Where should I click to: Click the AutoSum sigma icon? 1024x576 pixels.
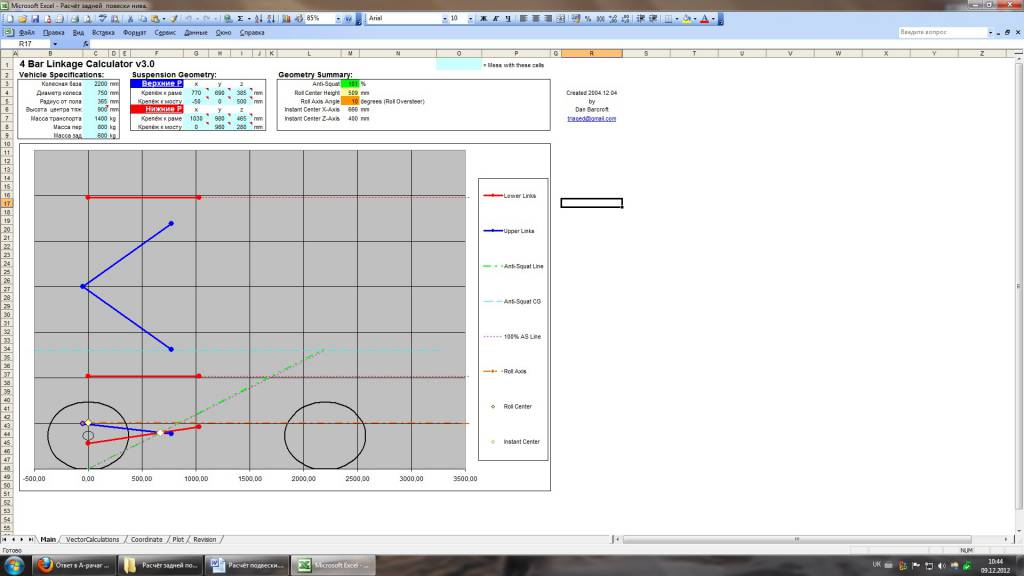tap(241, 19)
